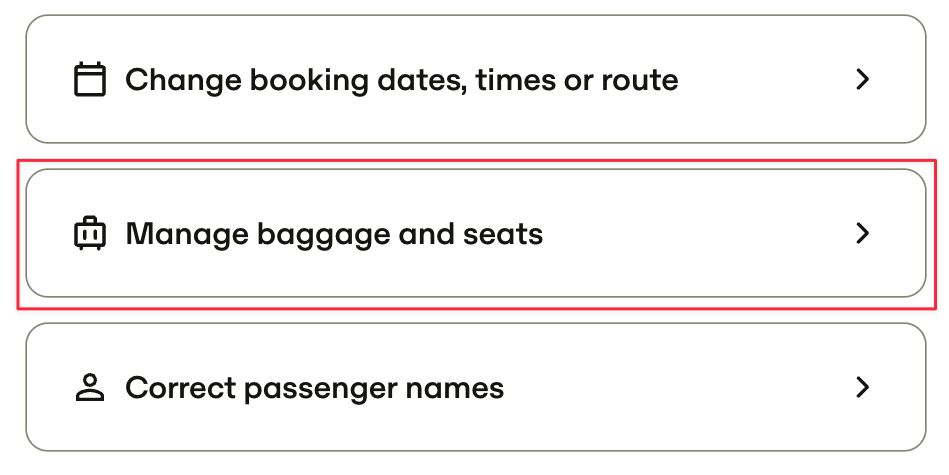Select the 'Manage baggage and seats' text label
949x475 pixels.
[334, 234]
